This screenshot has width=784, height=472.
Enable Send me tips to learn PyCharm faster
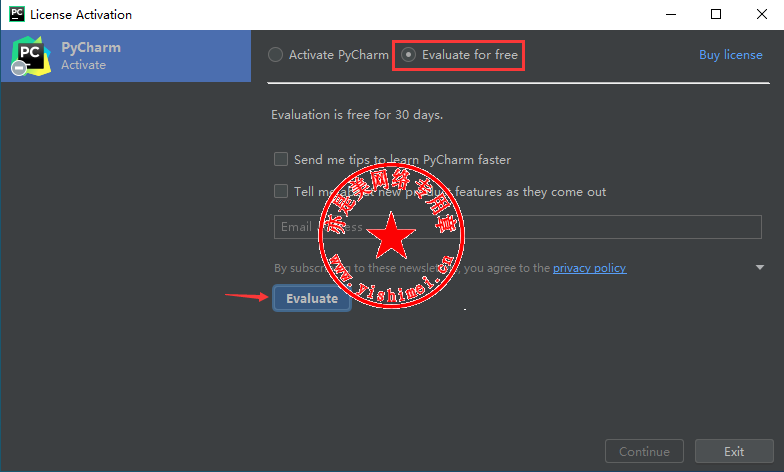click(x=281, y=159)
